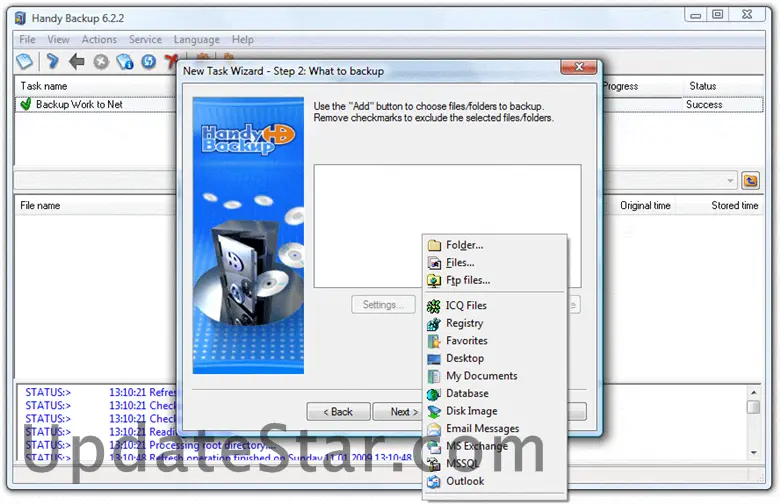Select MS Exchange menu entry
The image size is (780, 504).
[495, 446]
